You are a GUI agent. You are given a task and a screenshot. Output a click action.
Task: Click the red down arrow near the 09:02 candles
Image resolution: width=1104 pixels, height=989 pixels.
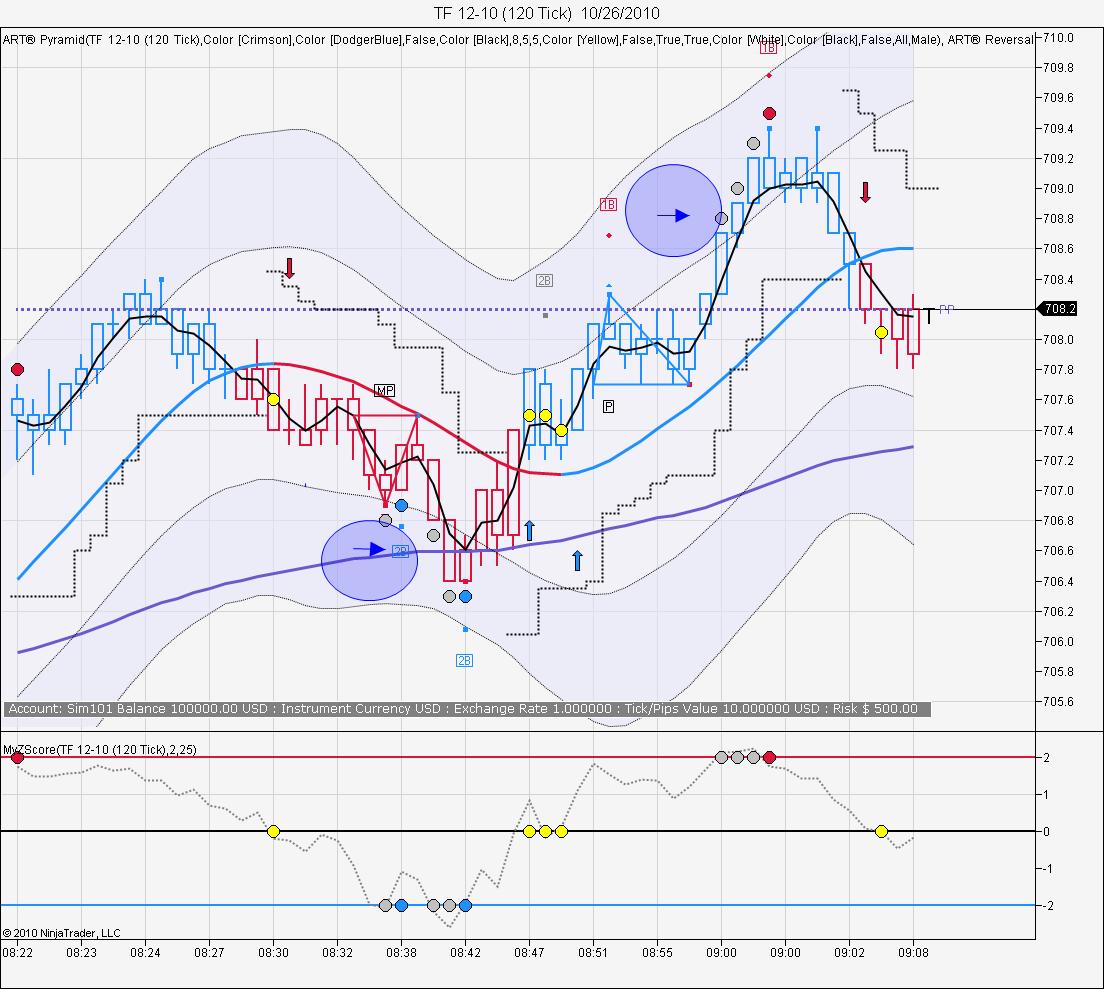(865, 192)
